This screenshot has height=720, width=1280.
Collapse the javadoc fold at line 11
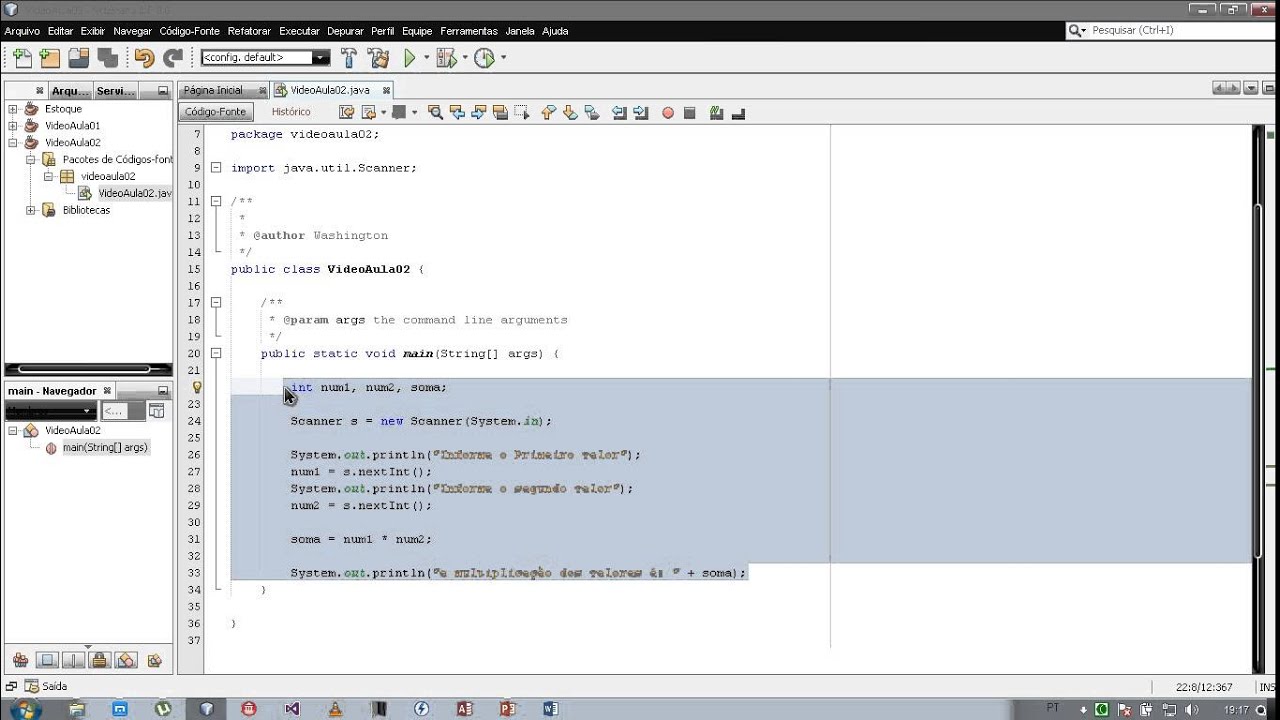point(215,201)
